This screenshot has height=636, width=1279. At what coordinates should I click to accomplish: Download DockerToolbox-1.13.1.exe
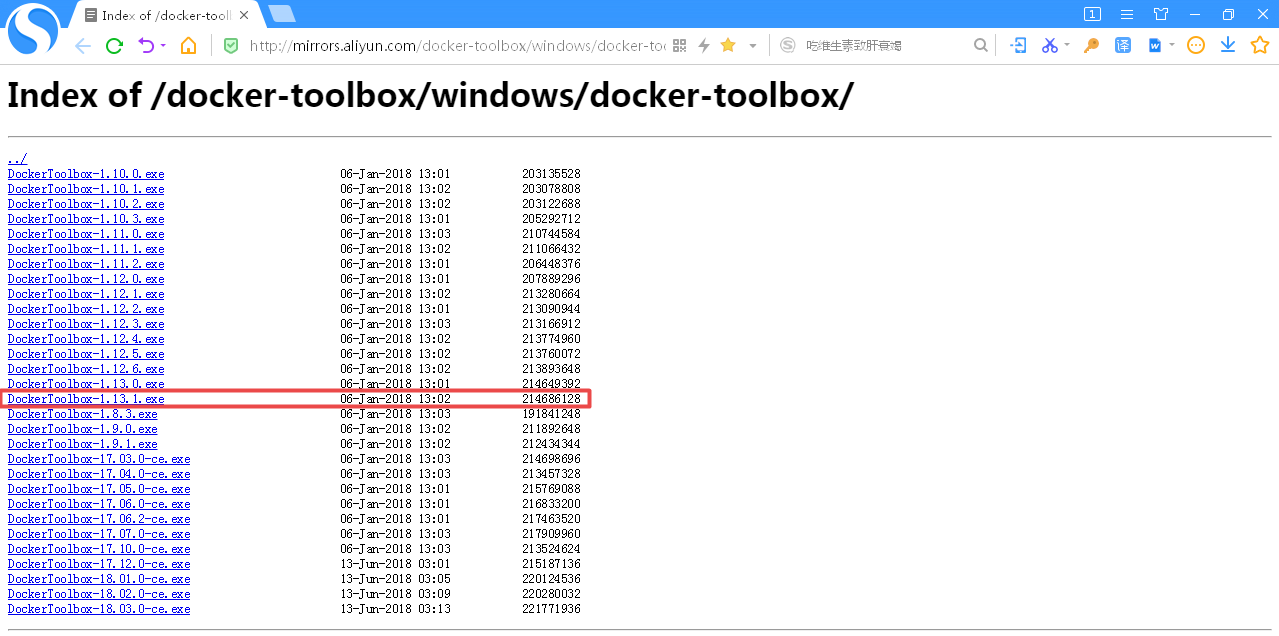86,398
